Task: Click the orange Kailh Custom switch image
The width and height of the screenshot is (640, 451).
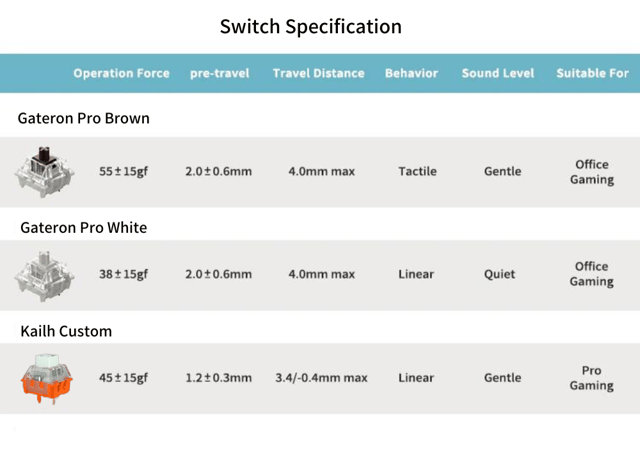Action: pos(43,378)
